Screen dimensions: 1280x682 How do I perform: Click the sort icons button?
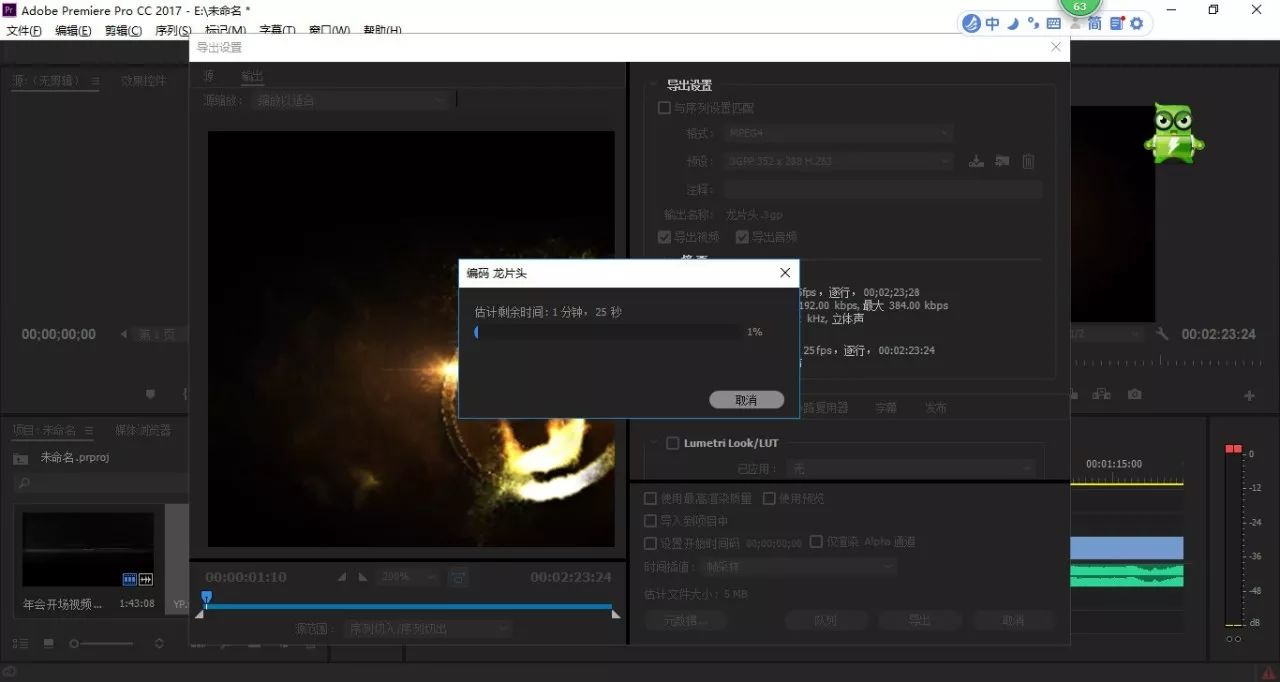(159, 644)
